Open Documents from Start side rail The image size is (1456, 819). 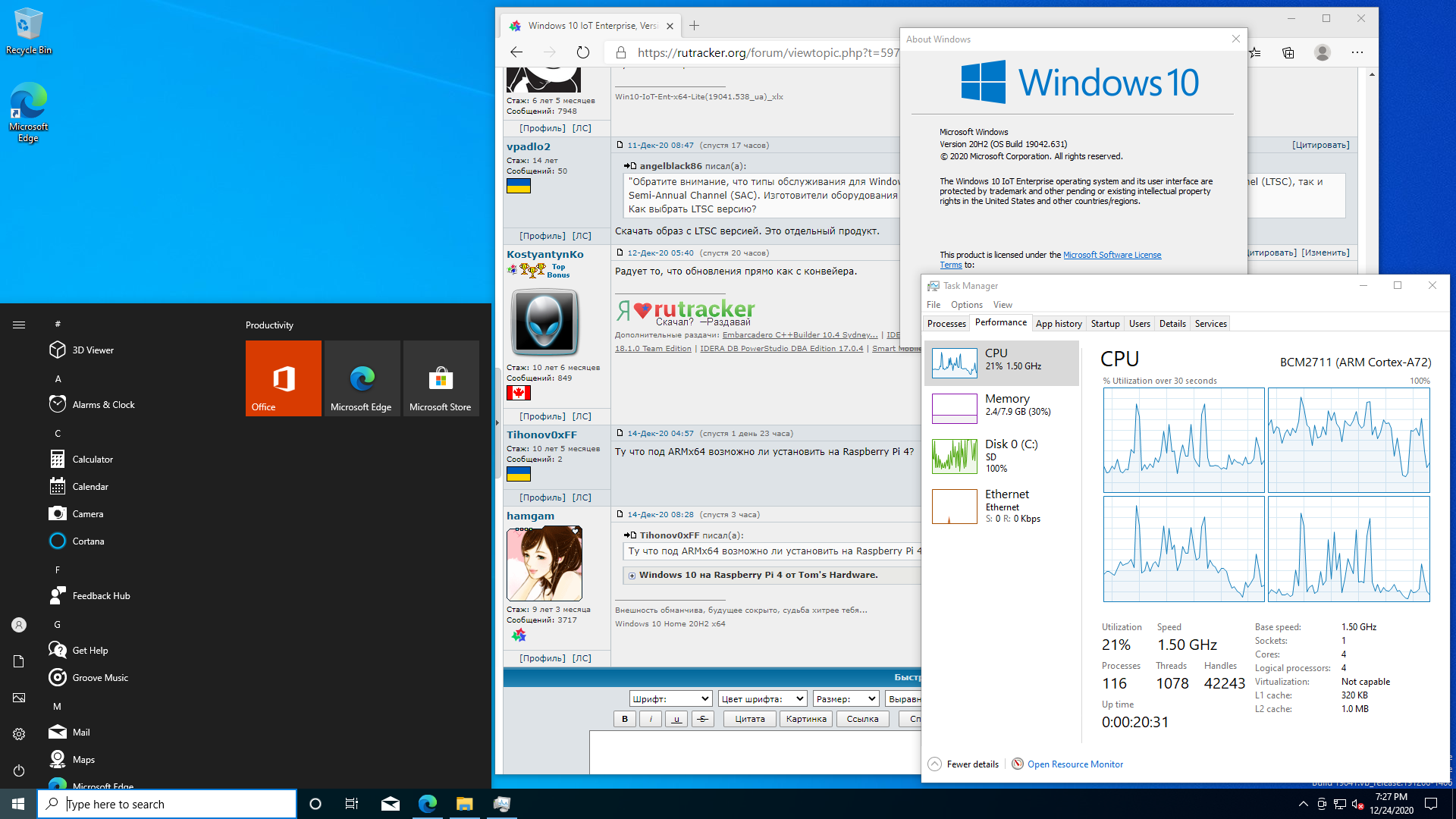tap(19, 661)
